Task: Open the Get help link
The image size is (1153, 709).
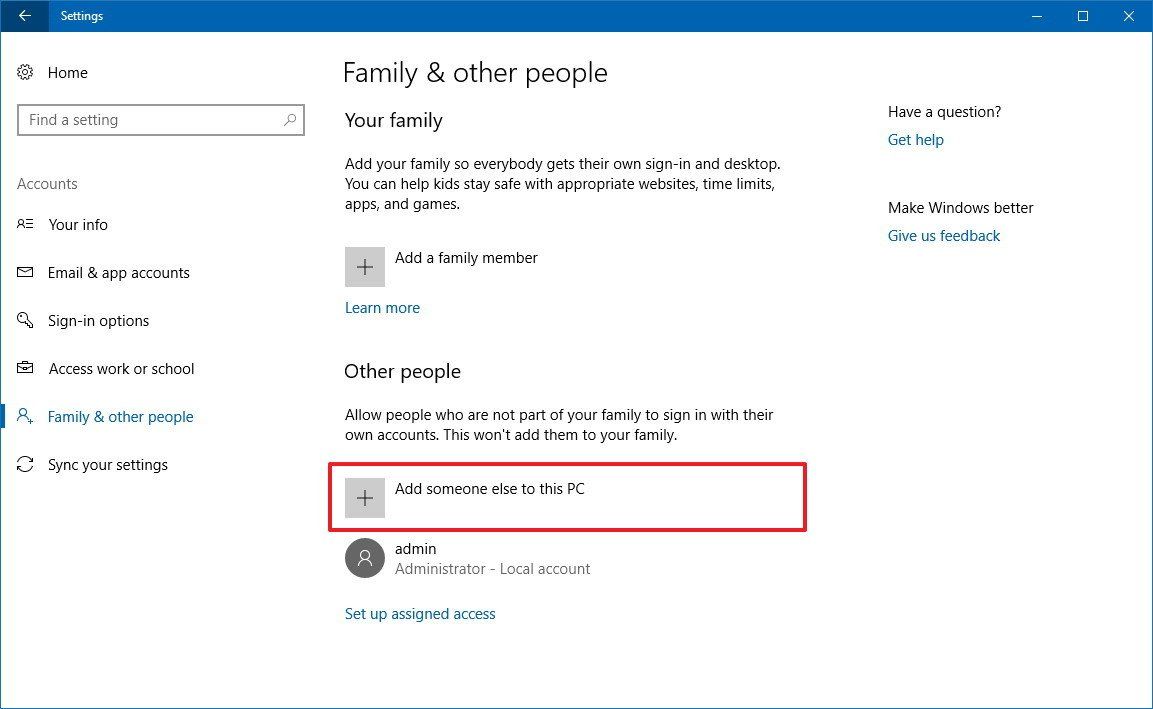Action: pos(915,139)
